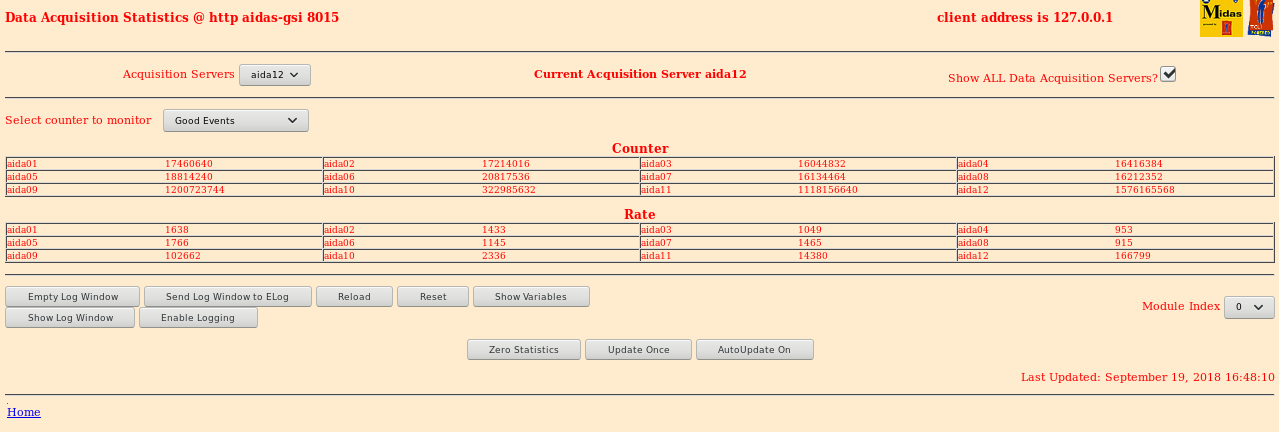Select rate value 1049 for aida03
Image resolution: width=1279 pixels, height=432 pixels.
point(810,230)
